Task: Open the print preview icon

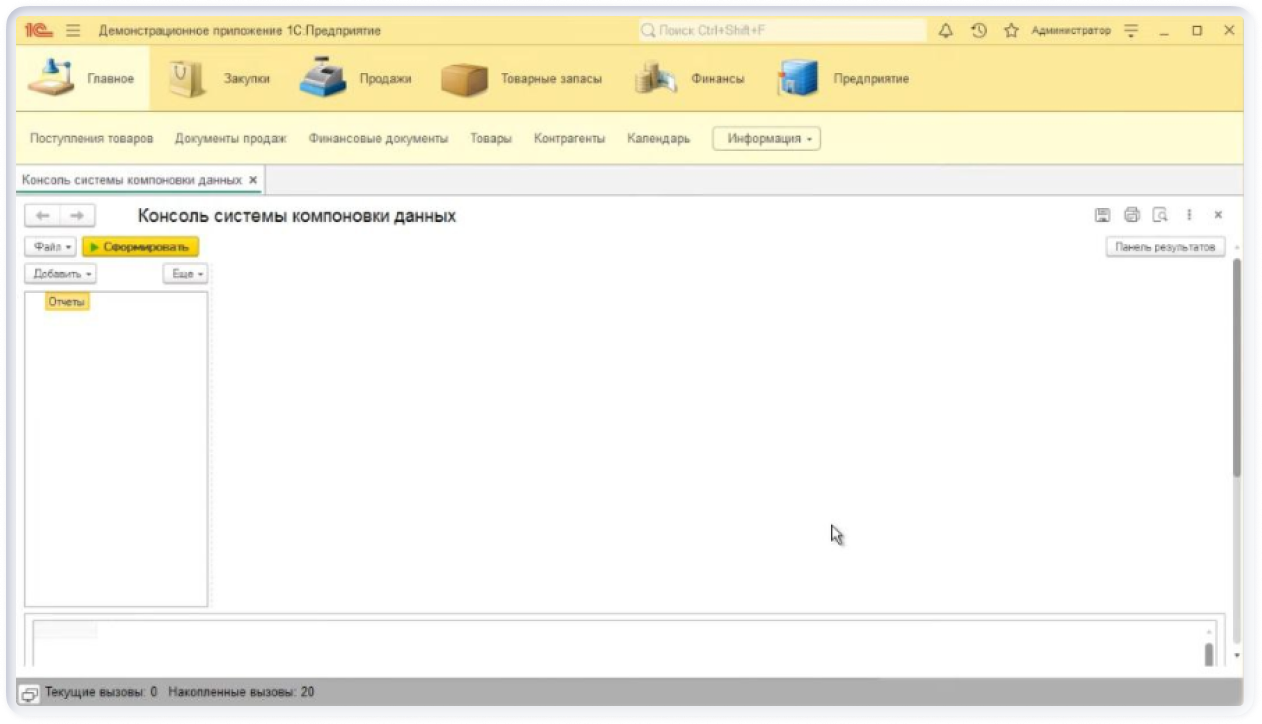Action: 1160,215
